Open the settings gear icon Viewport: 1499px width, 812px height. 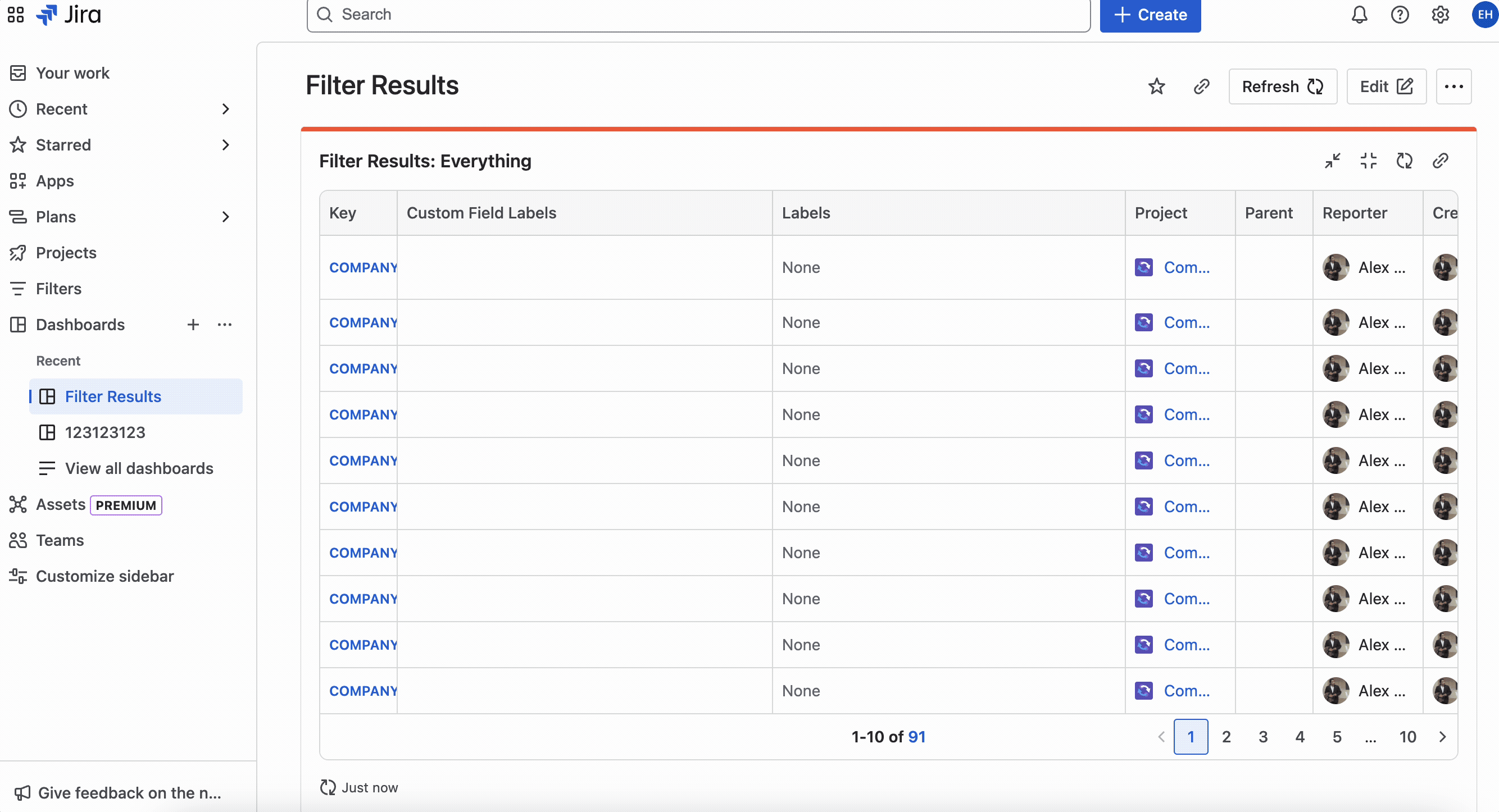click(1440, 15)
